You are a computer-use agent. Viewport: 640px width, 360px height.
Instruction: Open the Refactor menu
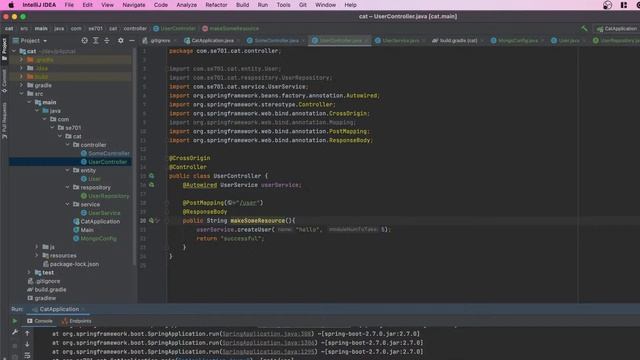coord(216,5)
